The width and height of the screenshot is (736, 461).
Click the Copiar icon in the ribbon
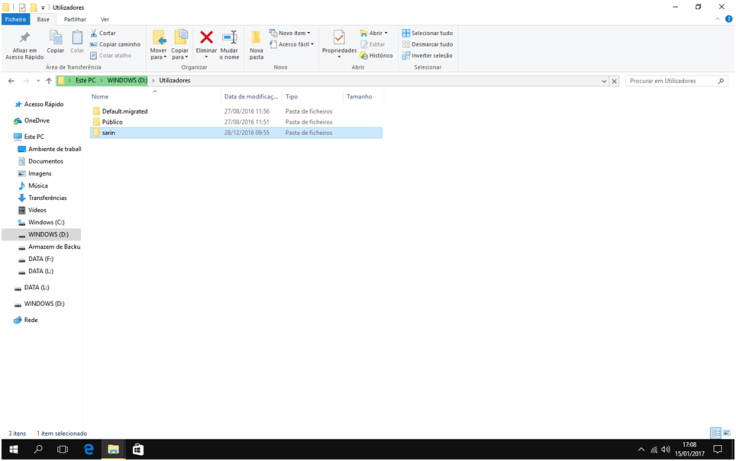point(55,38)
